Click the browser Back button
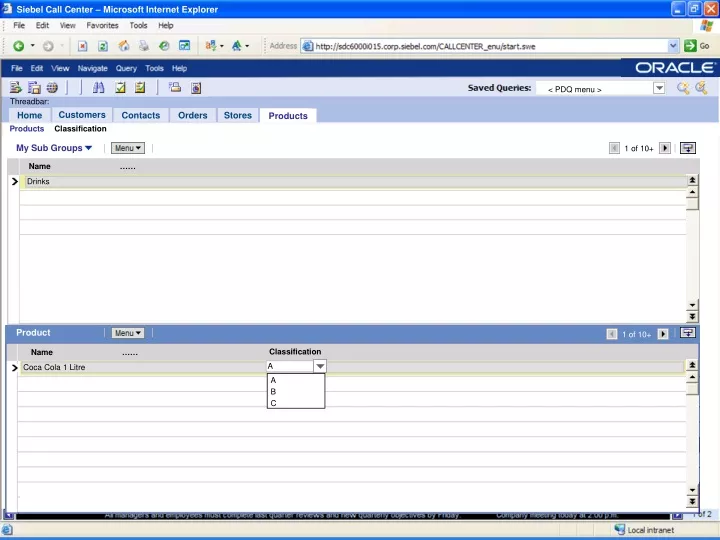720x540 pixels. click(18, 46)
